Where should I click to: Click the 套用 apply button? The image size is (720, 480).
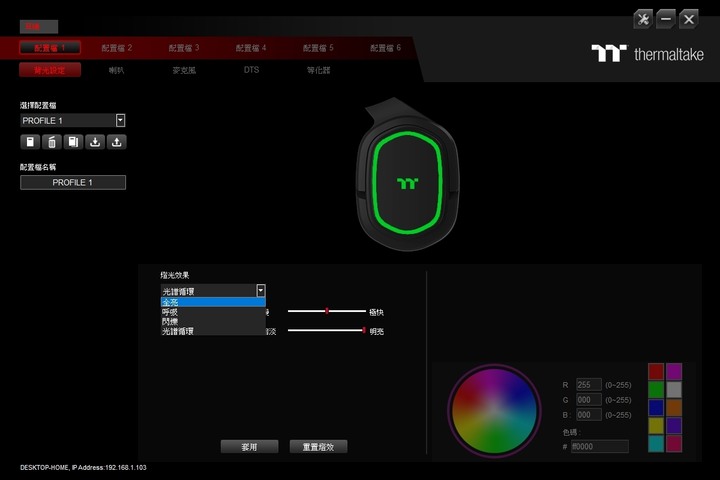(x=249, y=446)
